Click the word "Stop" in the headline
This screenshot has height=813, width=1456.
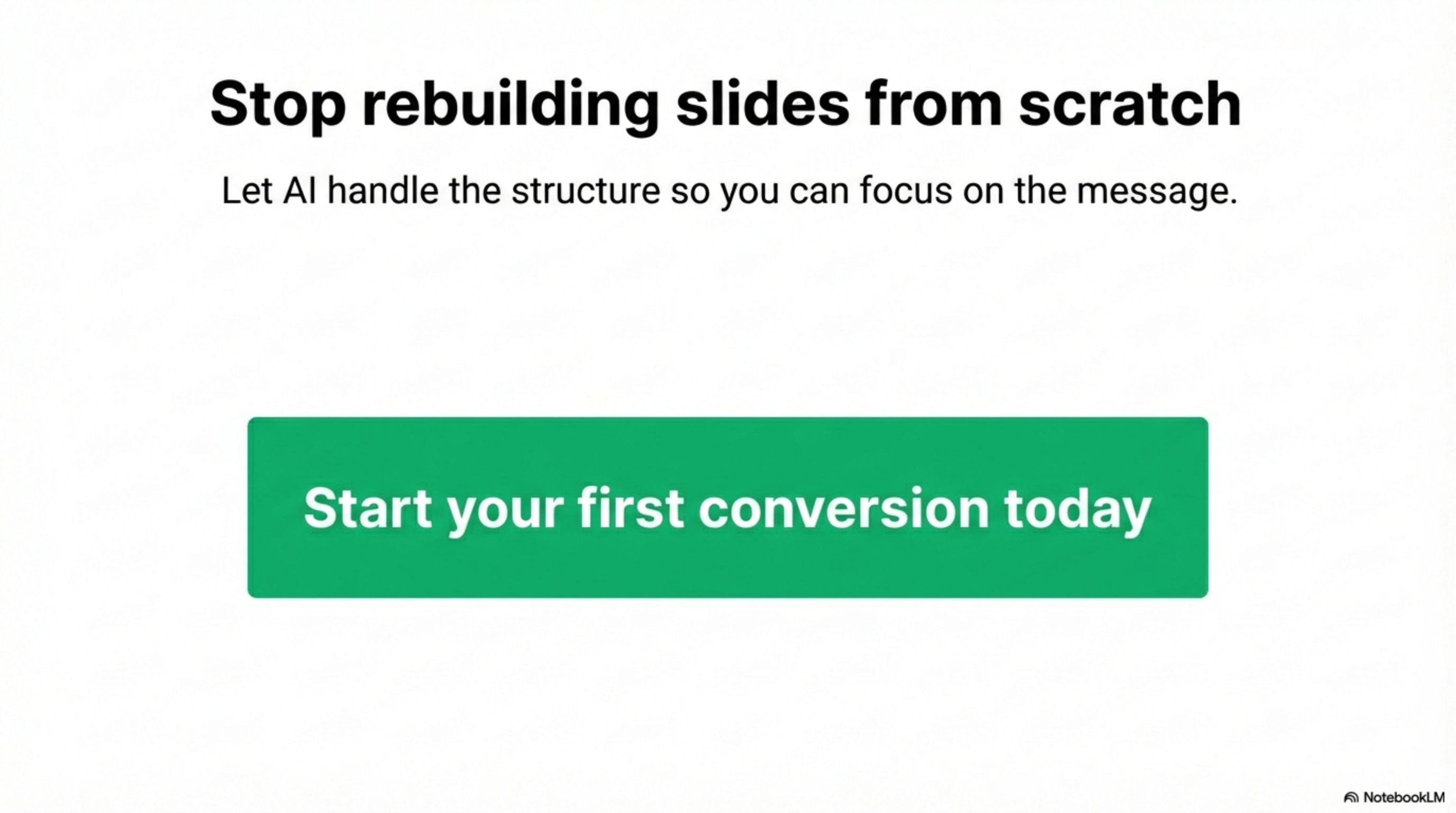pyautogui.click(x=278, y=105)
